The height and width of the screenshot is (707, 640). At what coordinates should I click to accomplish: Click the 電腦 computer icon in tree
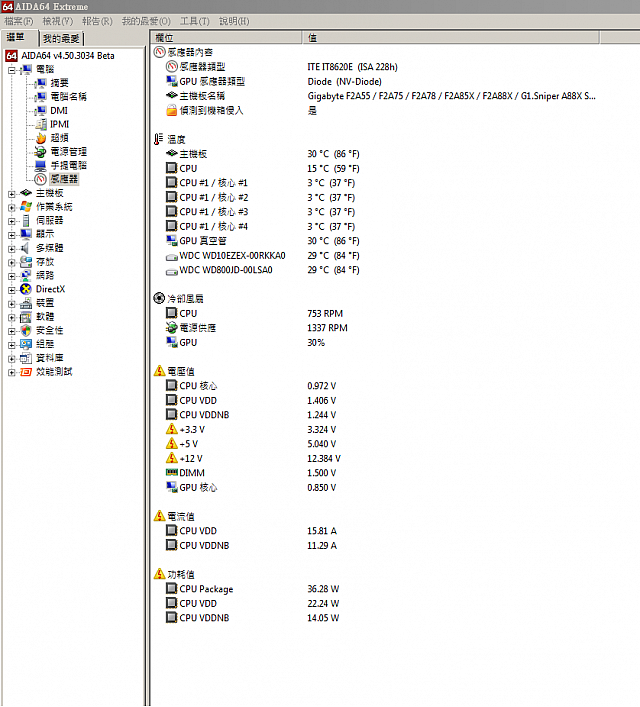pyautogui.click(x=26, y=69)
